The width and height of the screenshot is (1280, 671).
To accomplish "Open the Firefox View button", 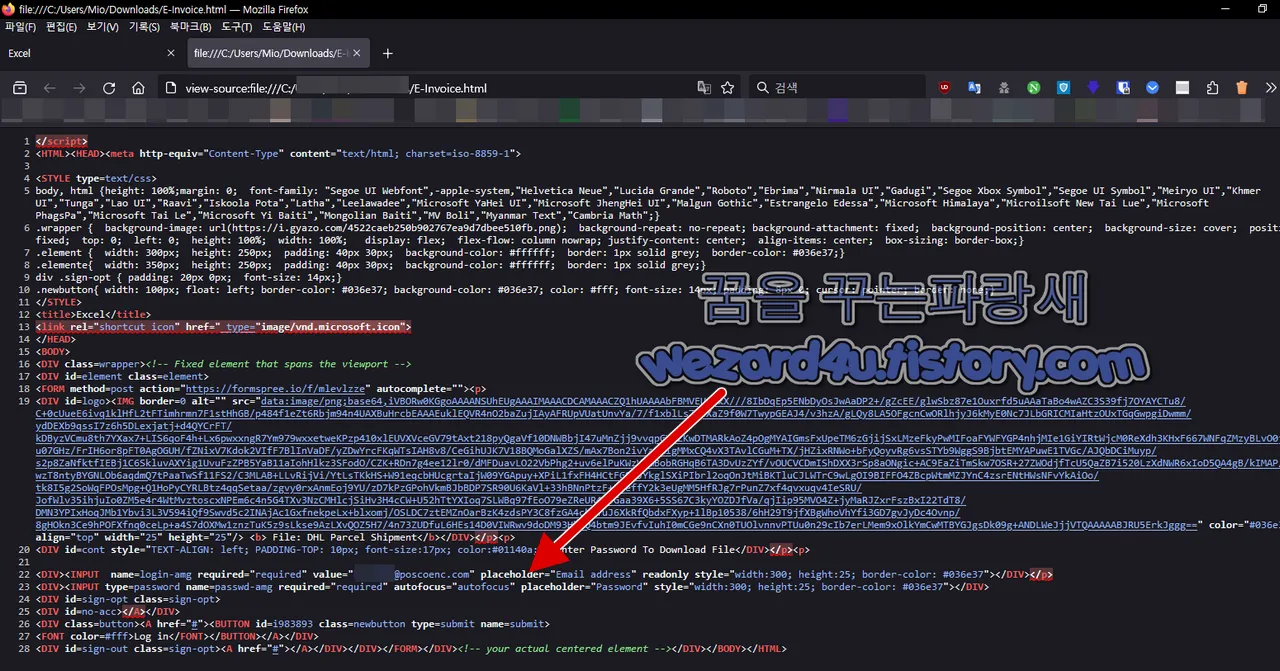I will [19, 88].
